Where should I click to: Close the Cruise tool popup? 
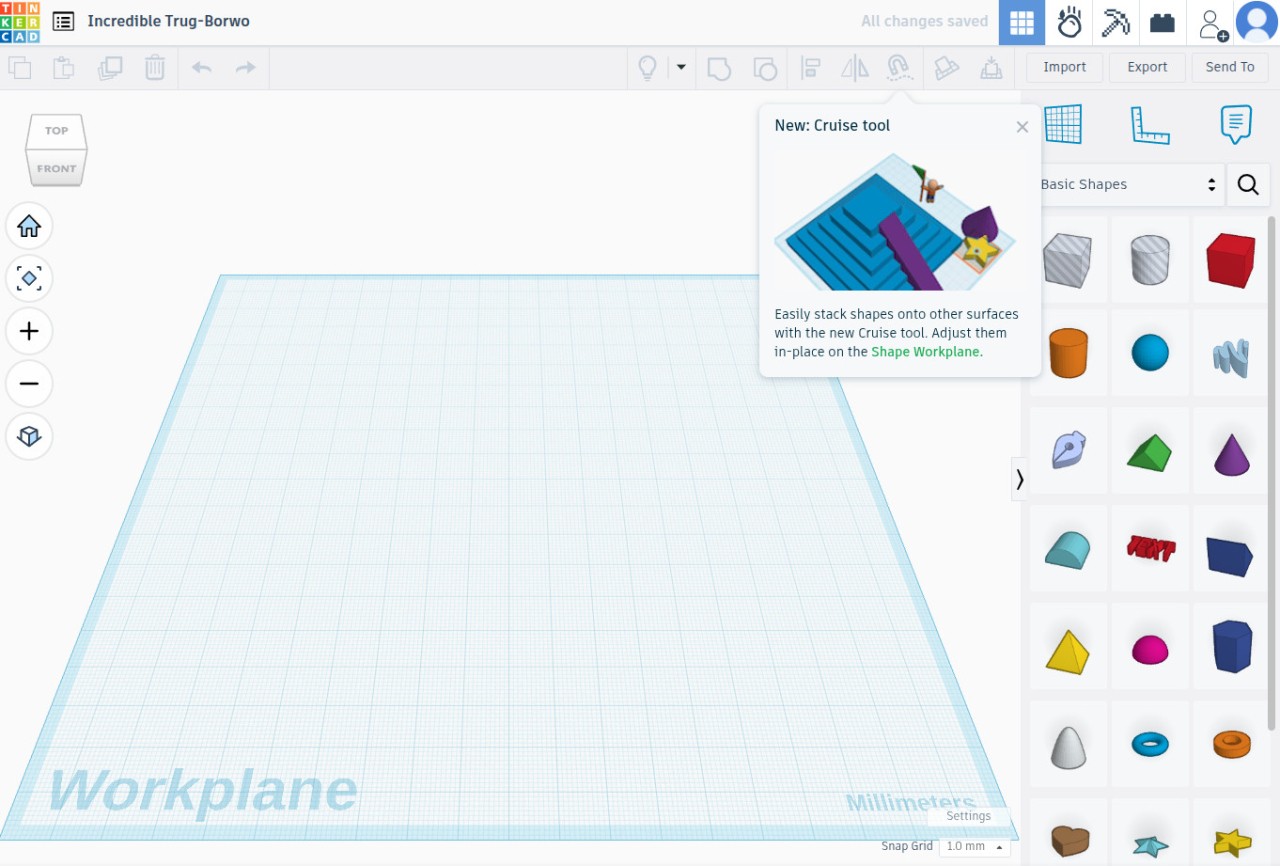[x=1022, y=127]
